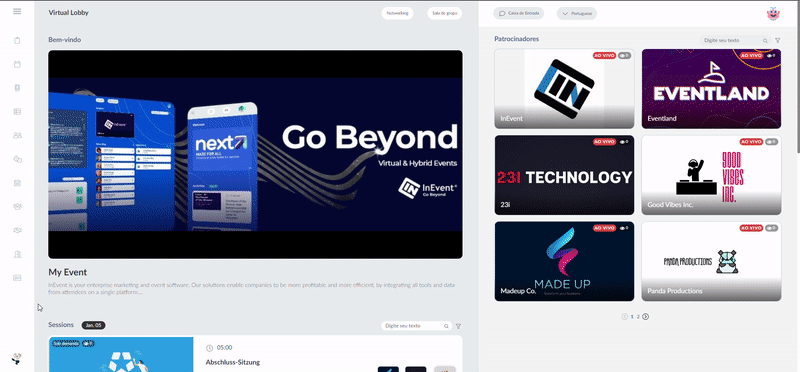Open the Sala de grupo tab

pos(444,13)
